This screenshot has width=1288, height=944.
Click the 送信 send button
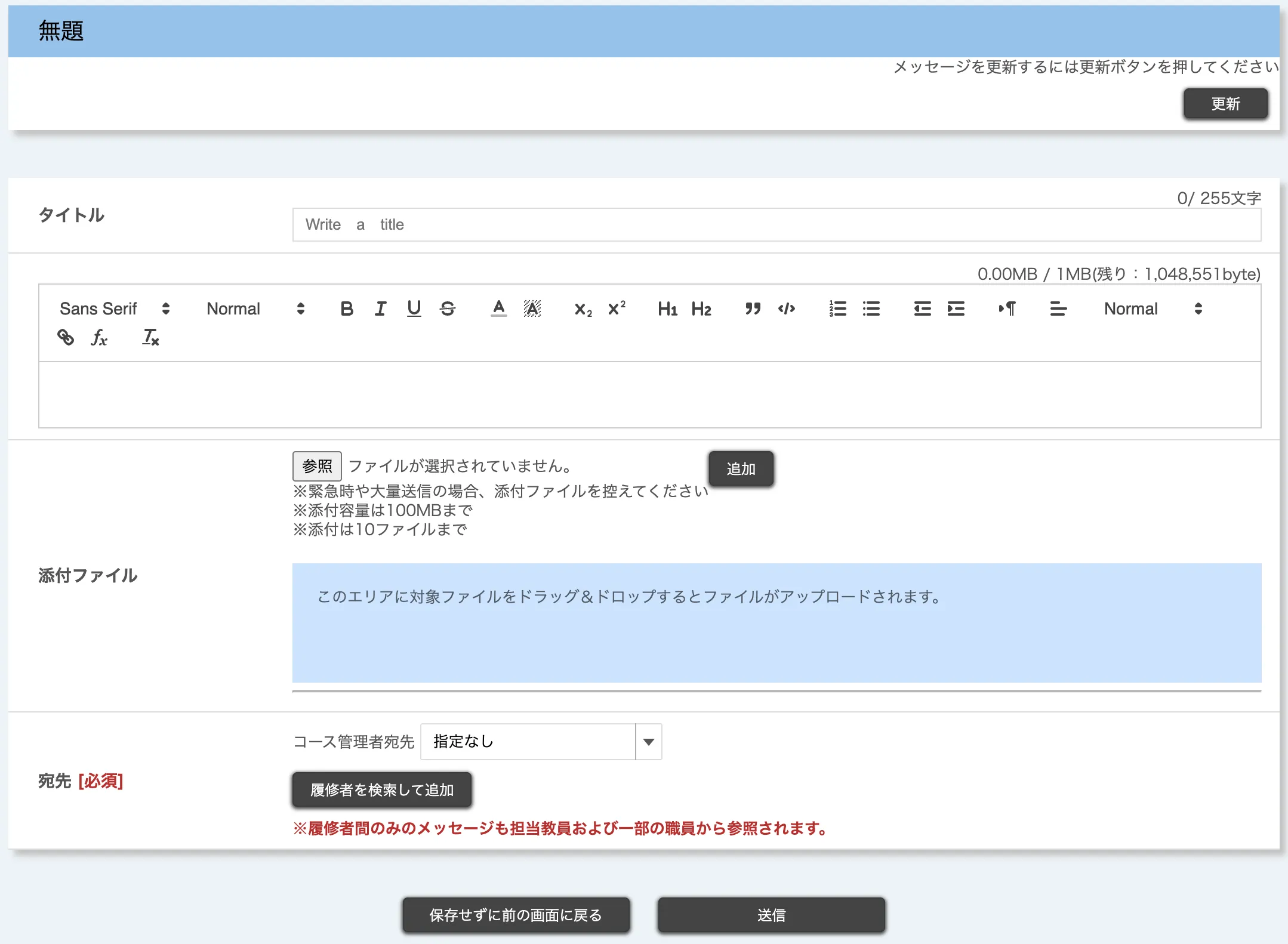pos(771,915)
